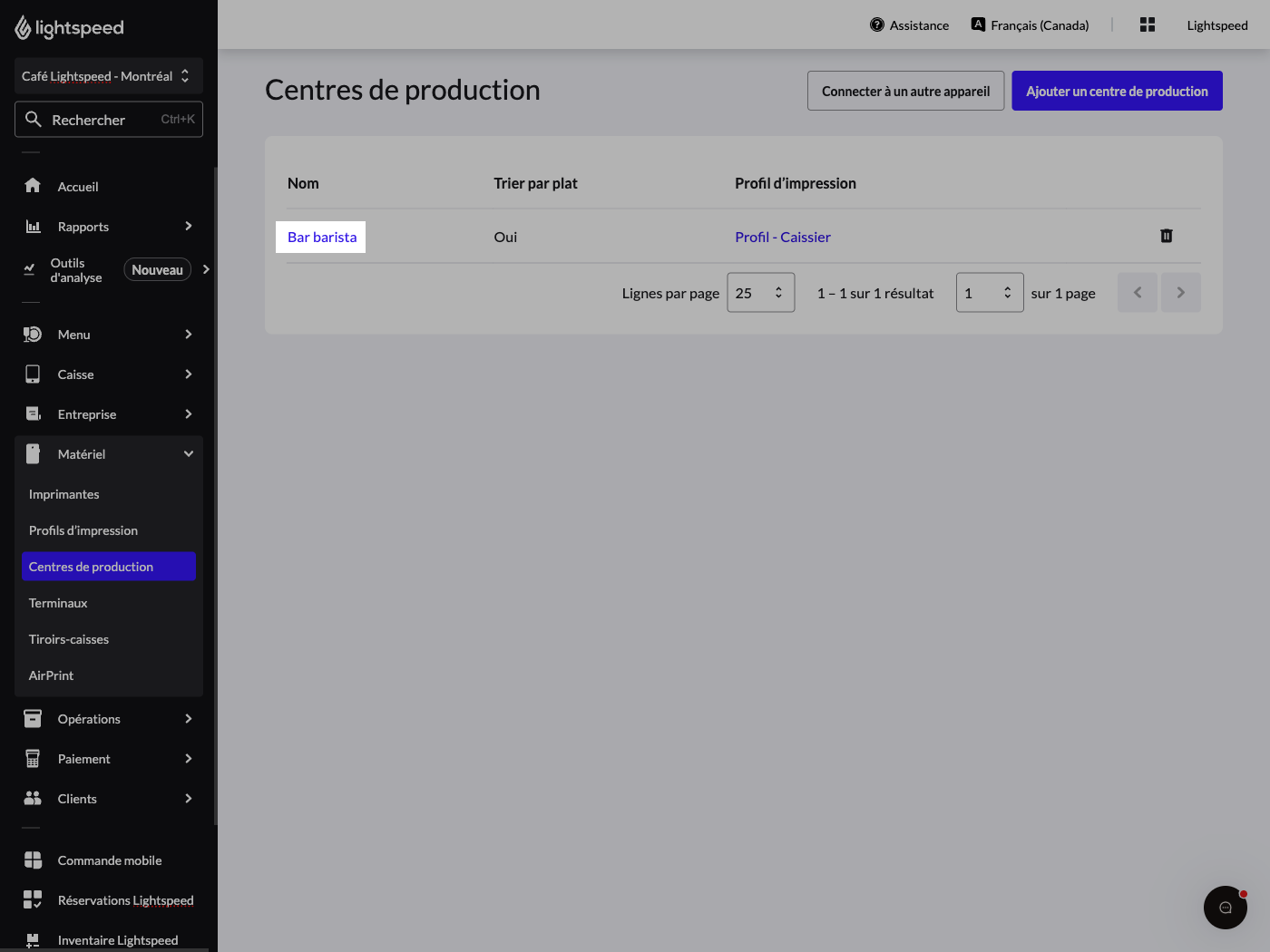Viewport: 1270px width, 952px height.
Task: Delete Bar barista with trash icon
Action: [1167, 236]
